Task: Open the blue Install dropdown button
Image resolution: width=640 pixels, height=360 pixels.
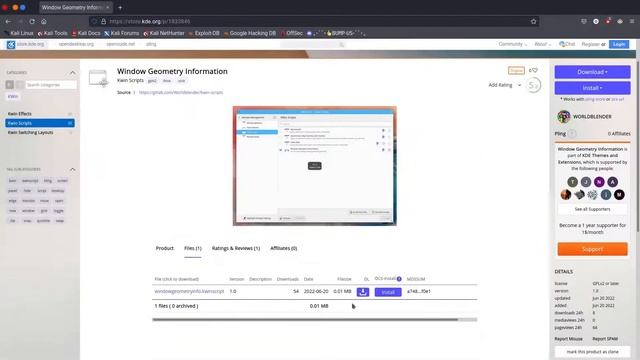Action: pos(592,88)
